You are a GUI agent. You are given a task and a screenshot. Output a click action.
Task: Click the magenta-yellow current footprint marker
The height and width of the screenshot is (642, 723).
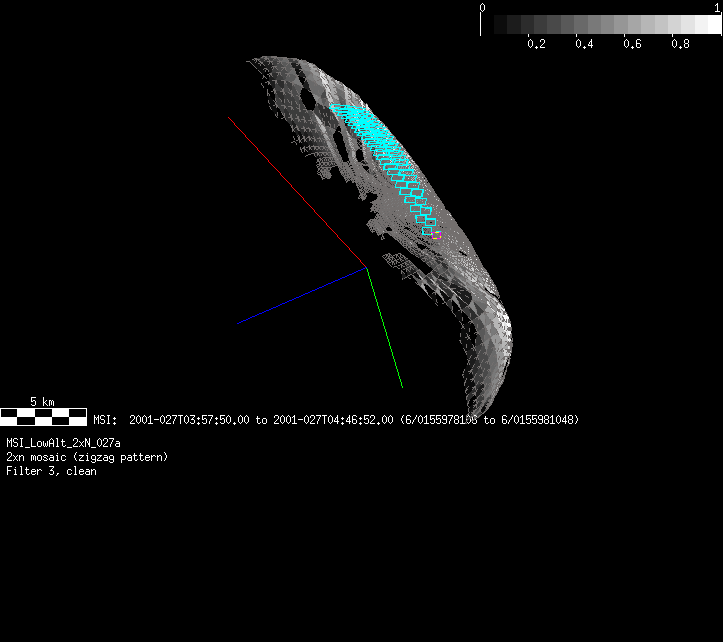[x=437, y=235]
